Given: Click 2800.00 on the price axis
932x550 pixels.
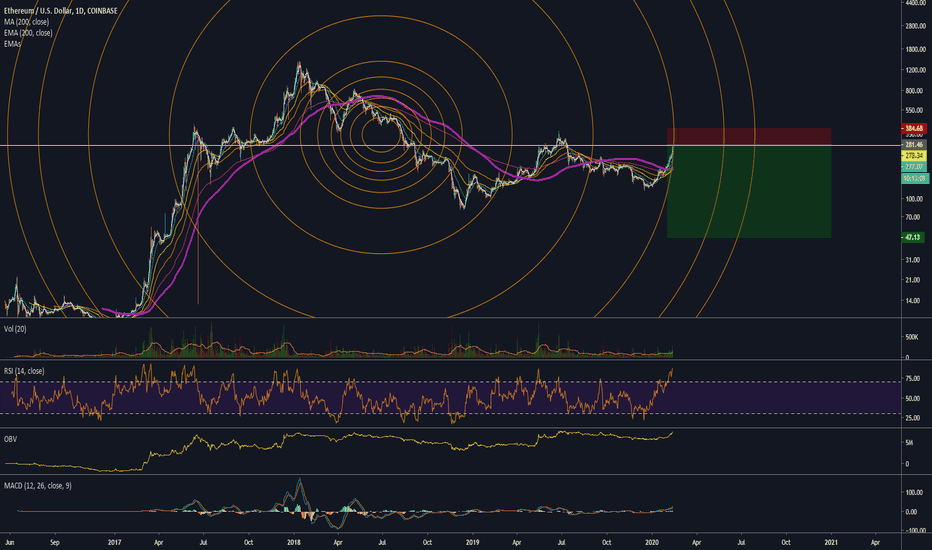Looking at the screenshot, I should pyautogui.click(x=915, y=26).
